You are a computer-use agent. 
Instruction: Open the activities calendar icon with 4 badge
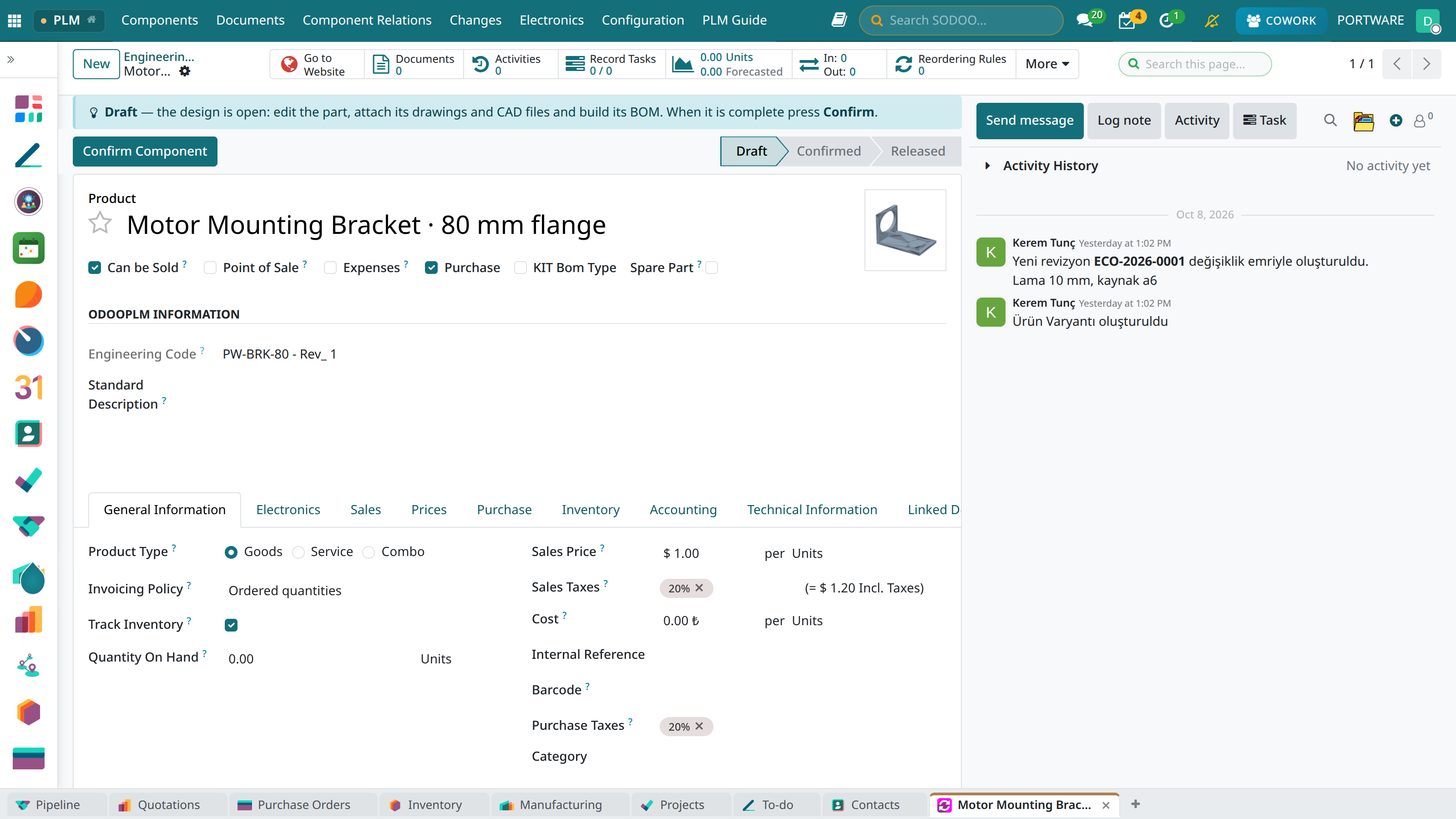(x=1127, y=20)
